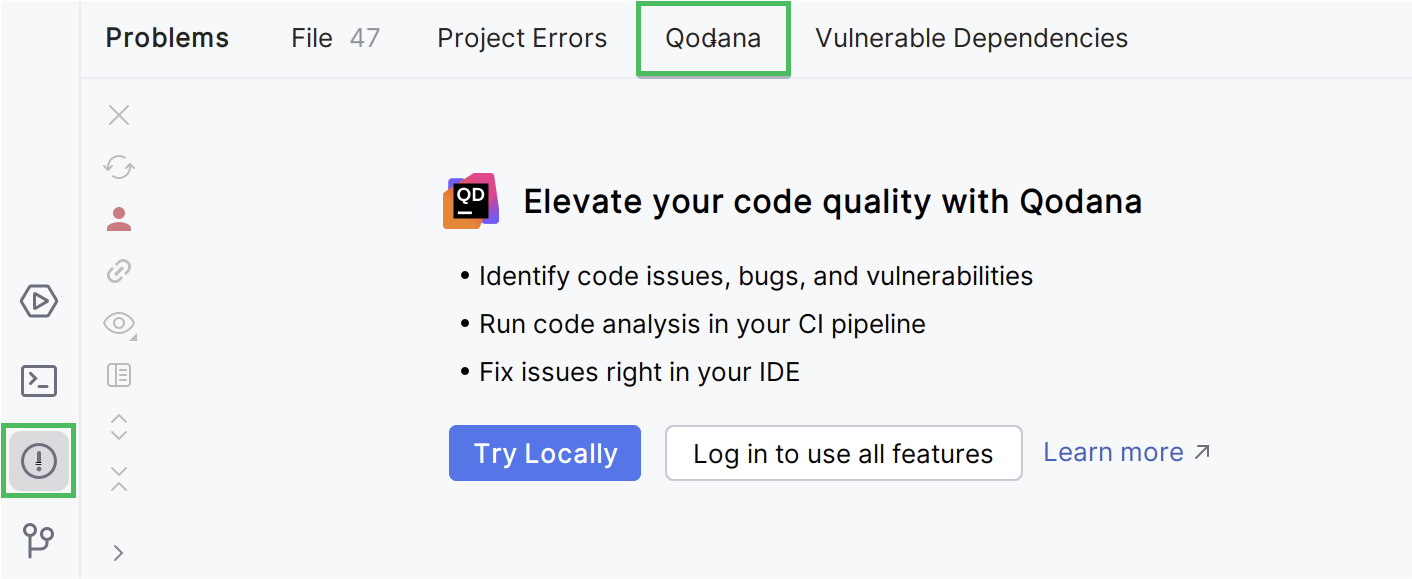Viewport: 1412px width, 579px height.
Task: Click the Try Locally button
Action: (545, 453)
